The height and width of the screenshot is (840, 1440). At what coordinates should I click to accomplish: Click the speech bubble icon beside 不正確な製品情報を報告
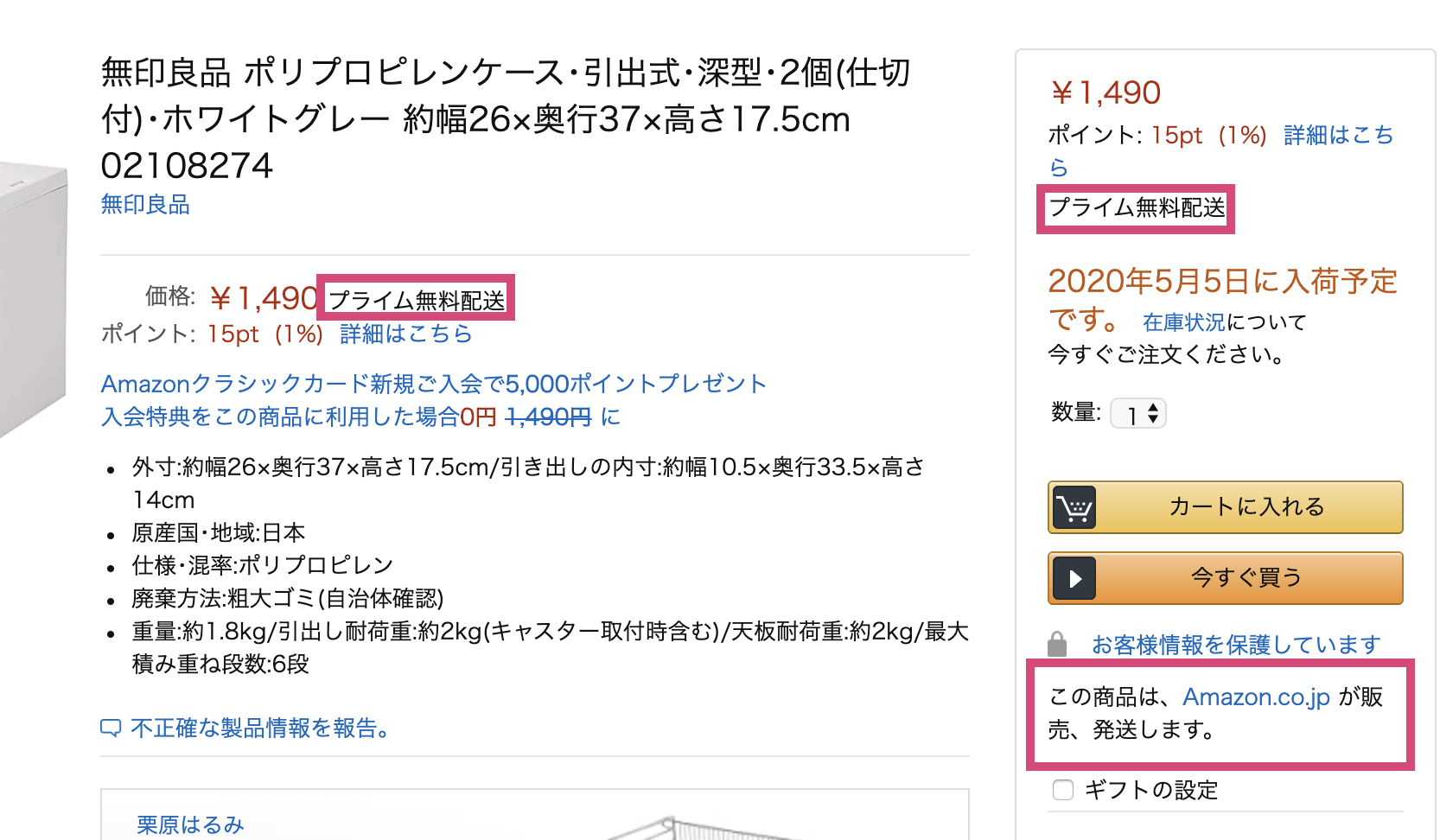(x=111, y=729)
